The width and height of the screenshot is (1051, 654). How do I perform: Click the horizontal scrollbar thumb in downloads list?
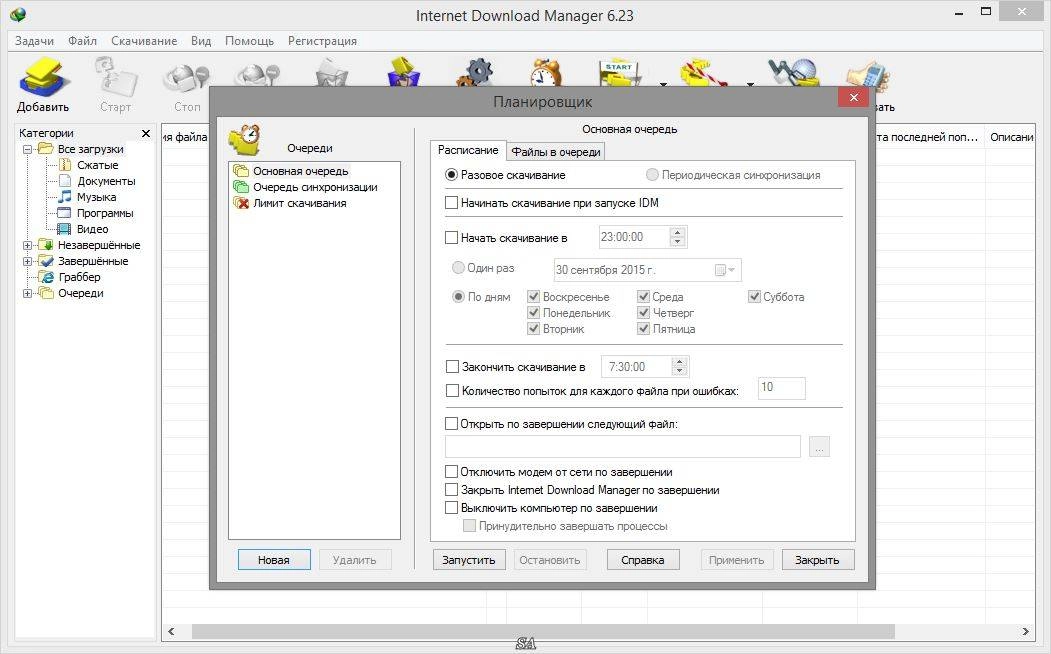[543, 631]
